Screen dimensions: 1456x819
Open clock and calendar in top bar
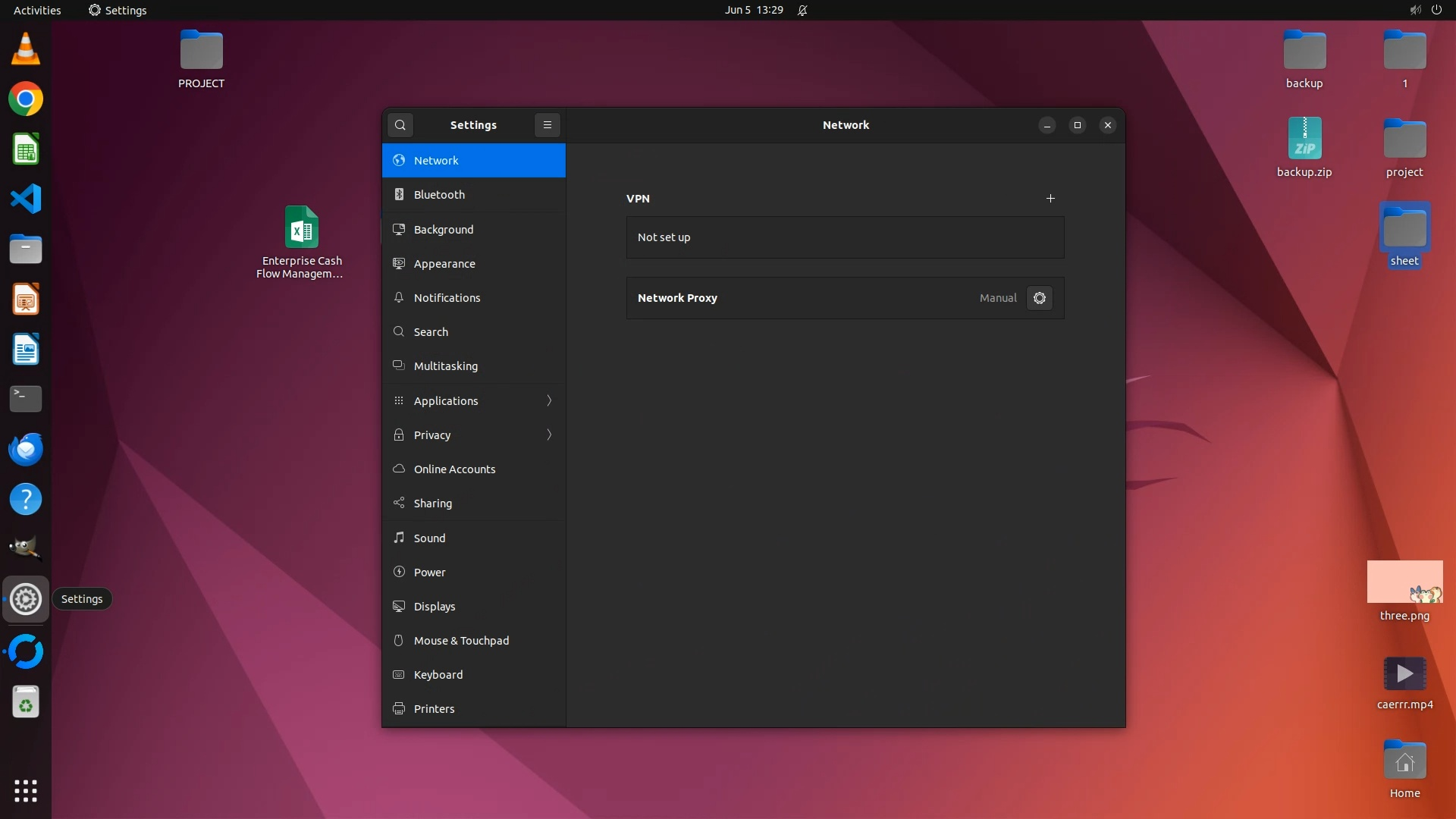tap(753, 10)
